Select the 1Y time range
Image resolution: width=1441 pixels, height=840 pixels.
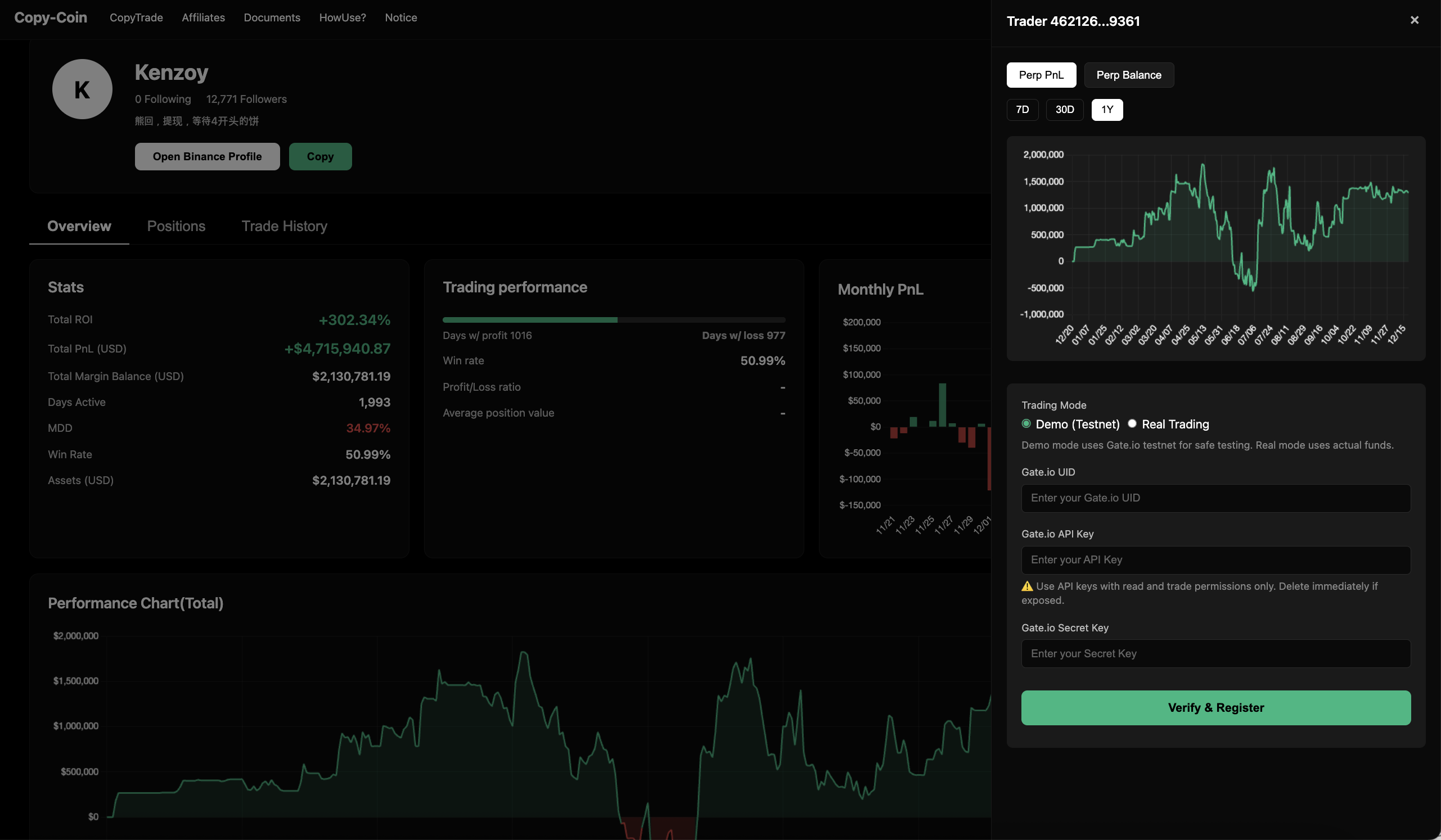coord(1106,109)
